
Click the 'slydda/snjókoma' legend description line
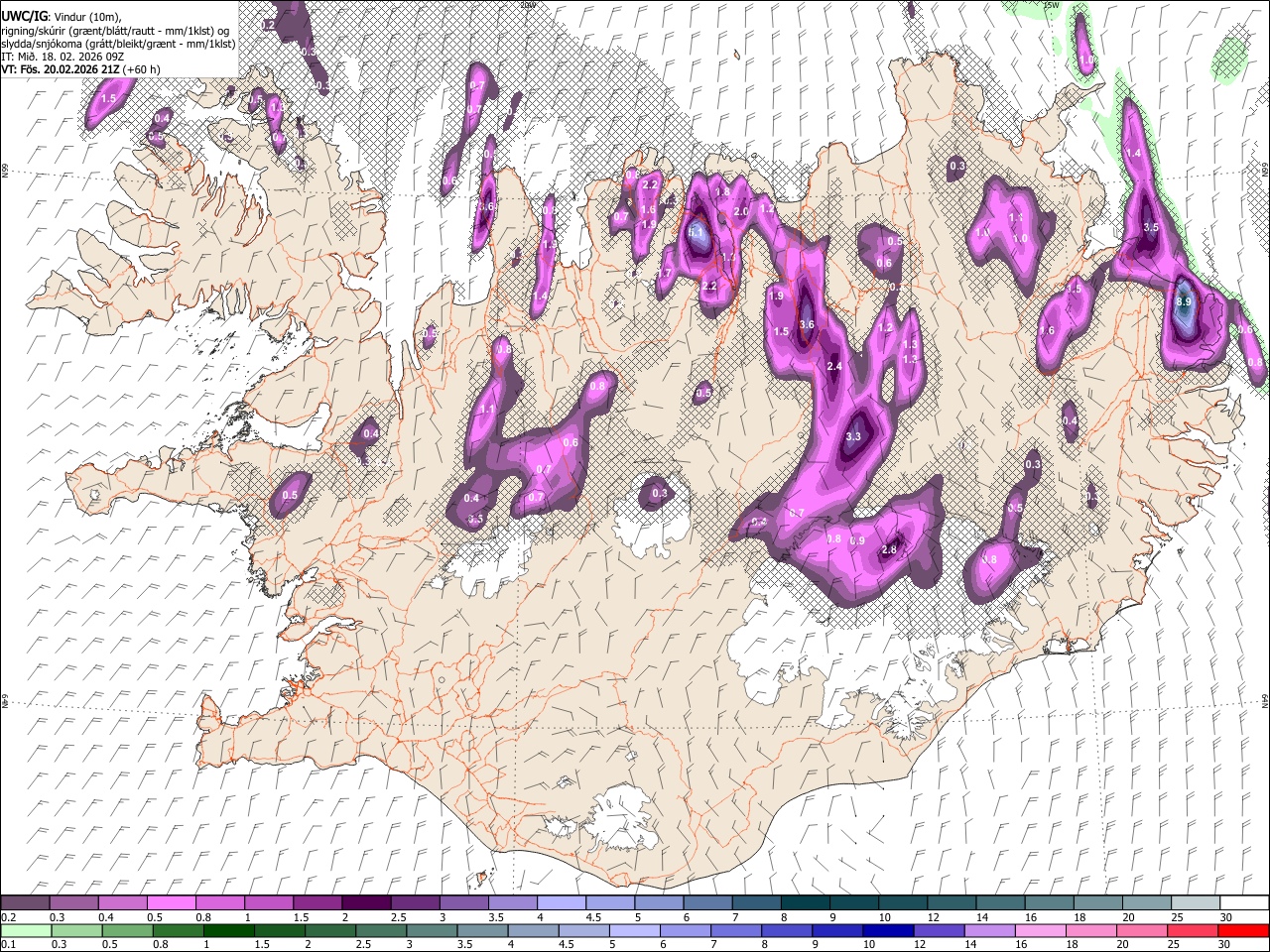(x=119, y=44)
